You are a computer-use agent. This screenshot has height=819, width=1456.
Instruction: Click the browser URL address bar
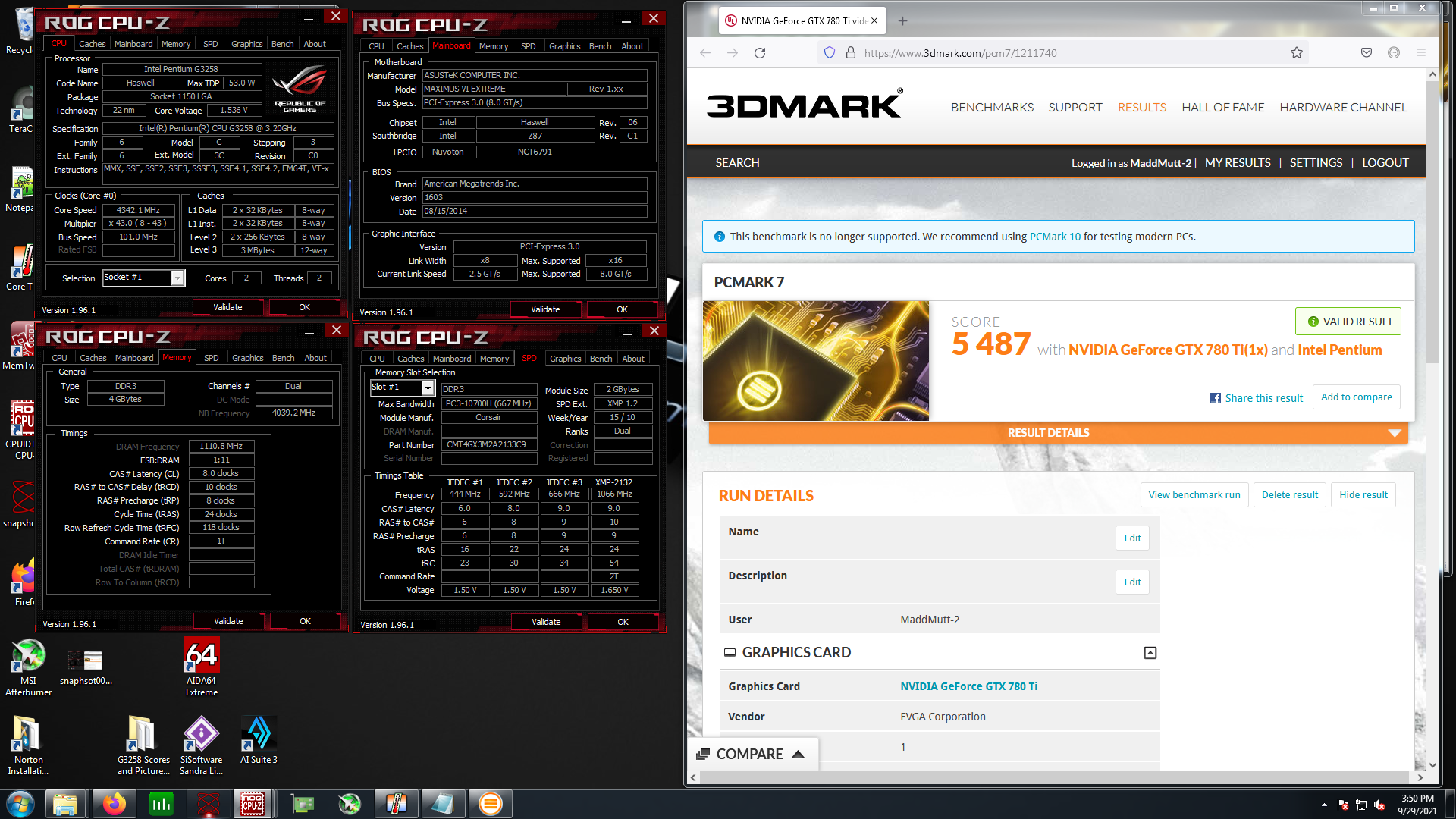[x=1062, y=53]
